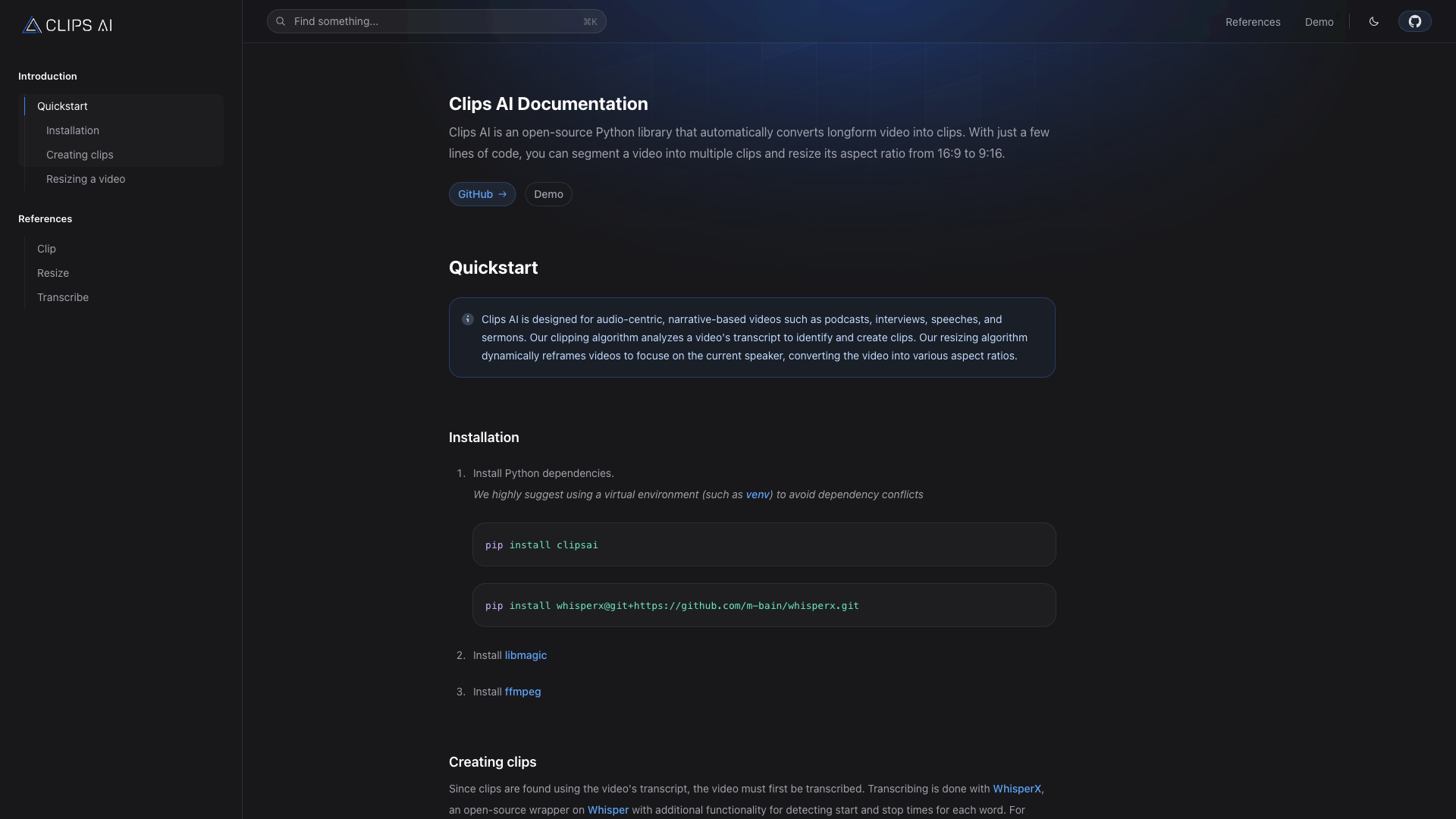Click the Demo pill button

tap(548, 194)
